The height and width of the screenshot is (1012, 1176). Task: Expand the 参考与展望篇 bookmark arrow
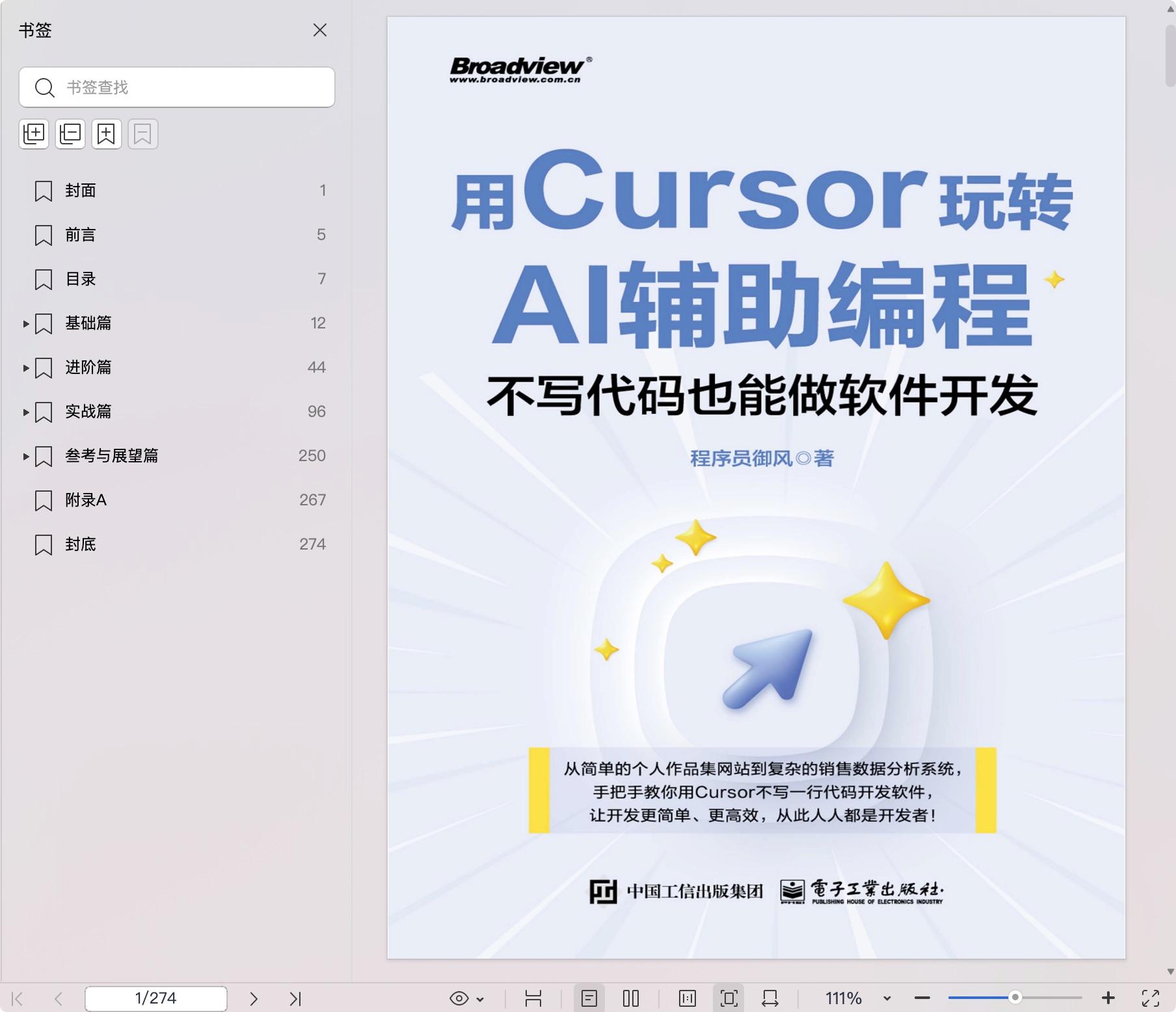[25, 456]
